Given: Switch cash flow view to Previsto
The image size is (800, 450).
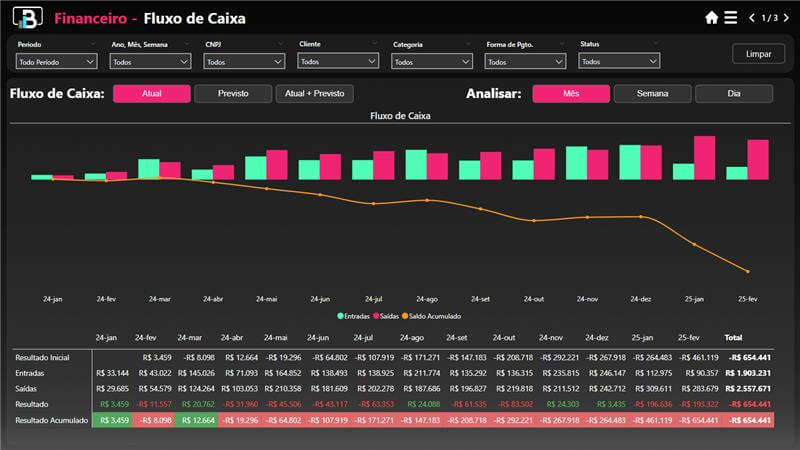Looking at the screenshot, I should [x=232, y=94].
